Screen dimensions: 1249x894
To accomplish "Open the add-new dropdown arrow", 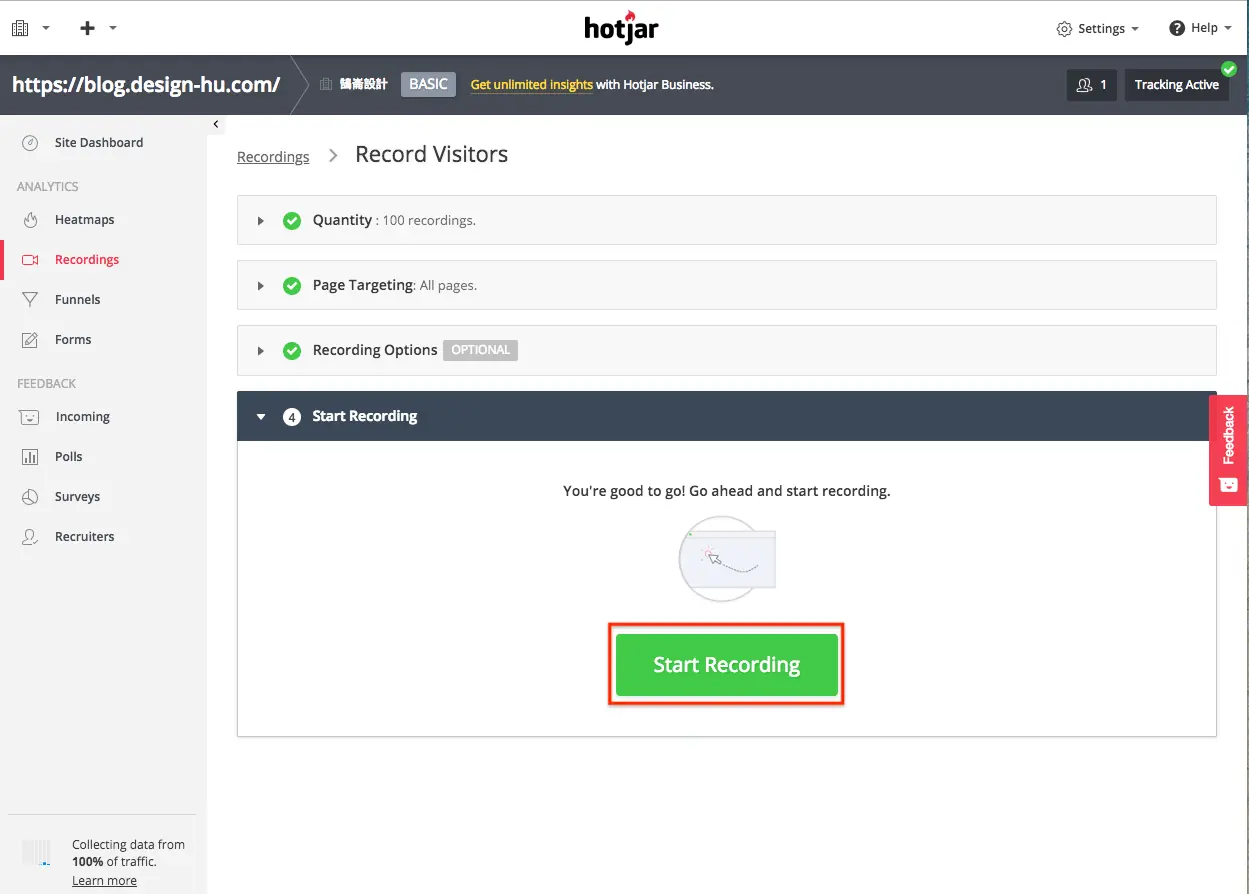I will 113,28.
